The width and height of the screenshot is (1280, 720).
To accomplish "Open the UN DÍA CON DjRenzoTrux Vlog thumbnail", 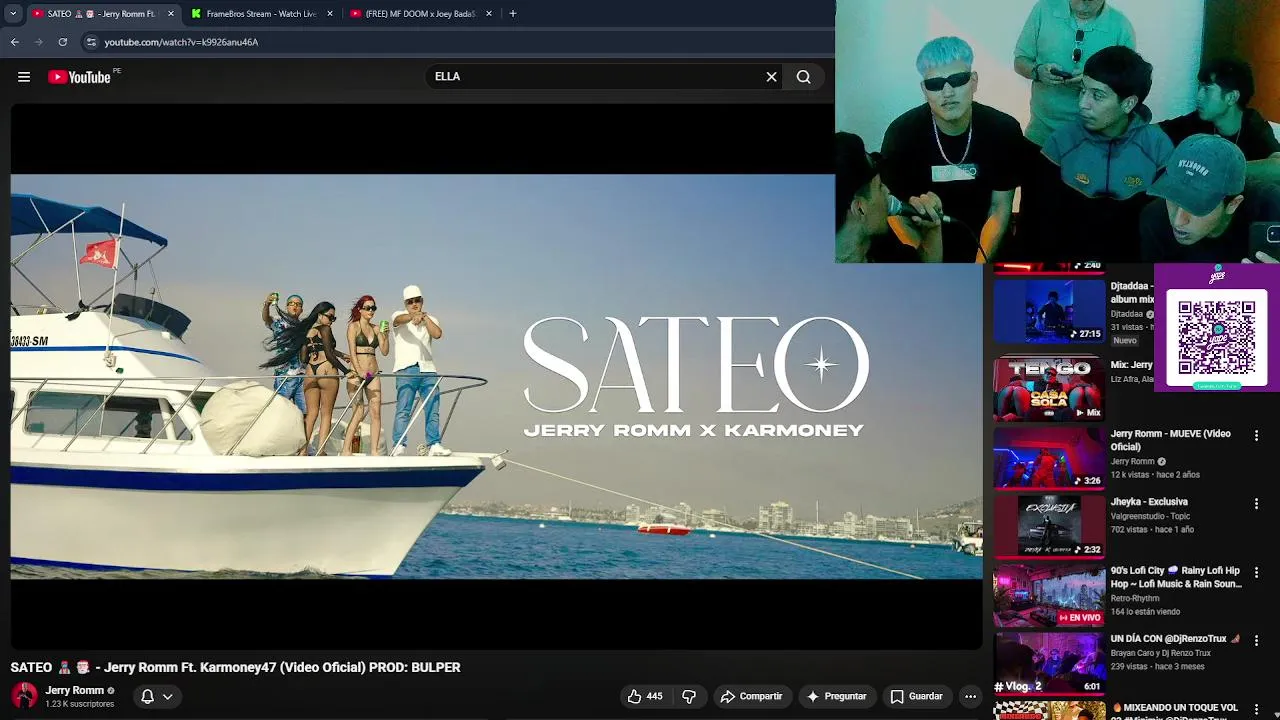I will (x=1048, y=663).
